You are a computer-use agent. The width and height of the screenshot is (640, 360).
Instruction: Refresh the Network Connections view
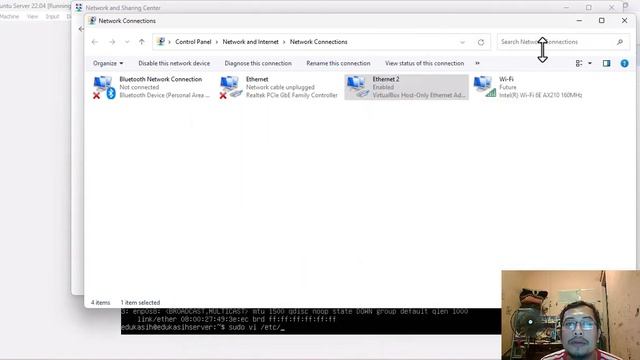[481, 42]
